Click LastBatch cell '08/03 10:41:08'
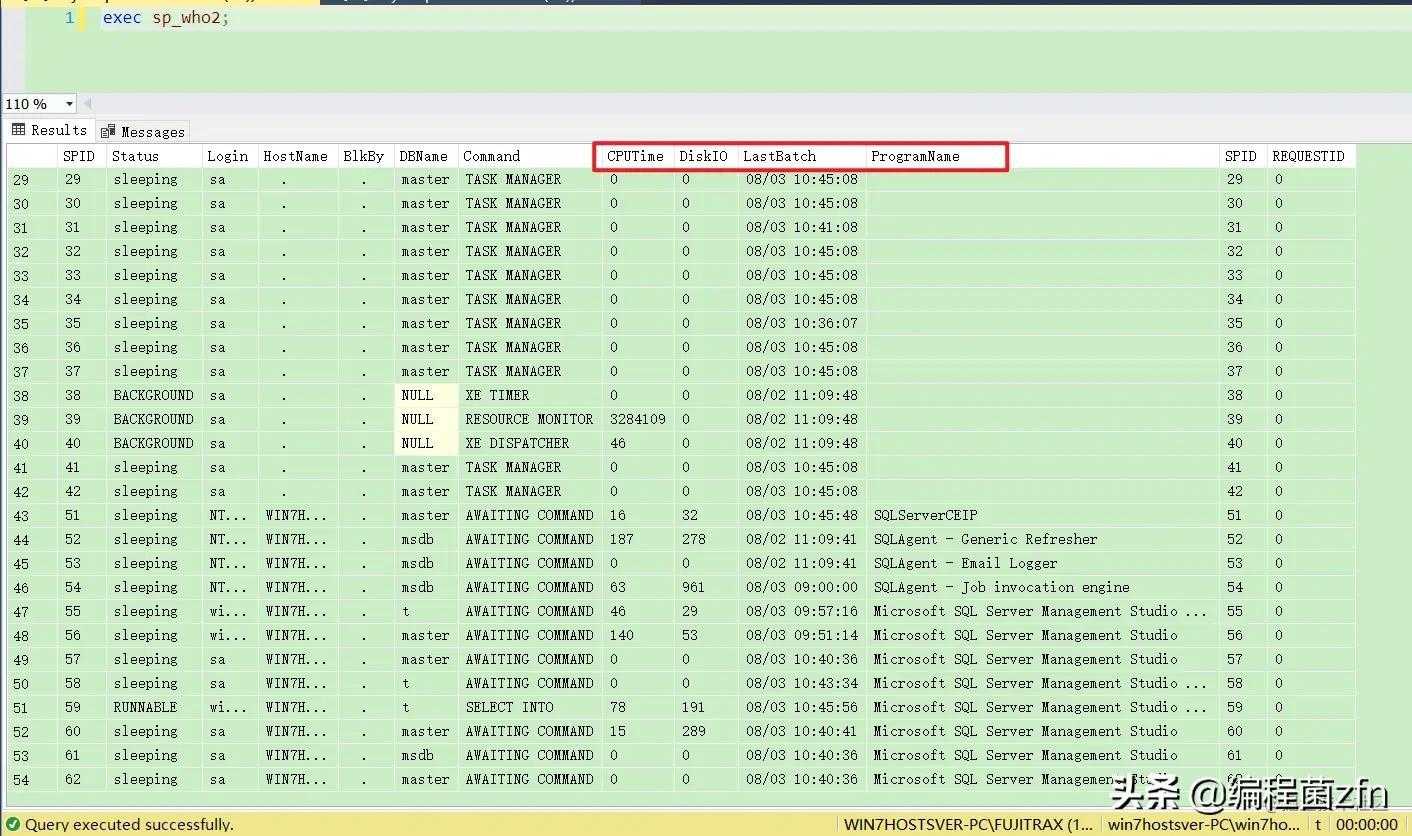Screen dimensions: 1412x836 coord(802,227)
